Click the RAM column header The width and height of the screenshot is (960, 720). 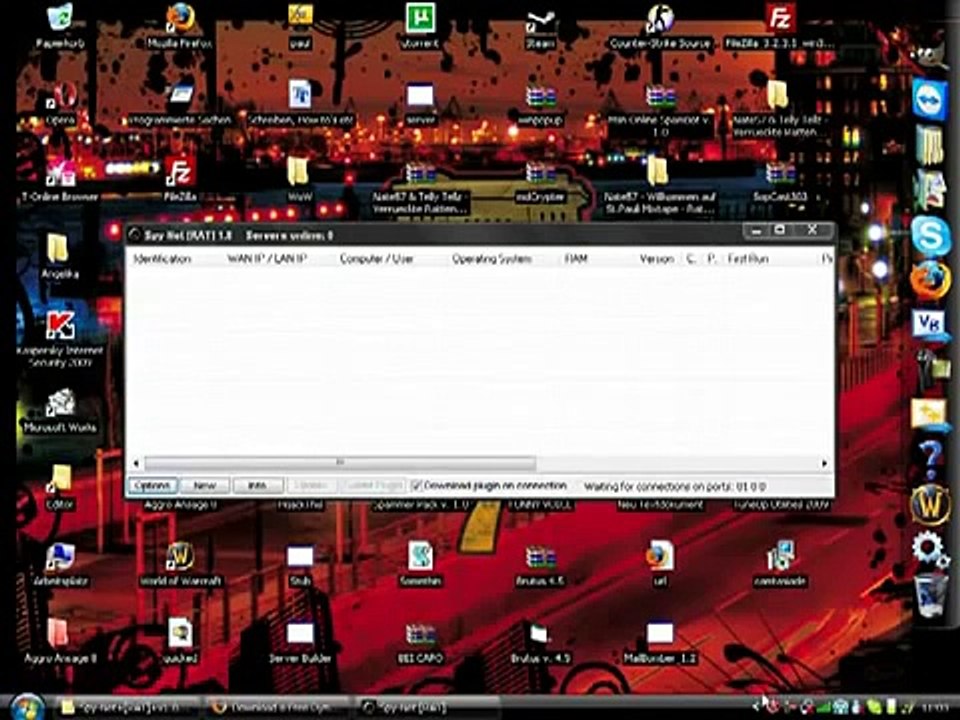(576, 259)
